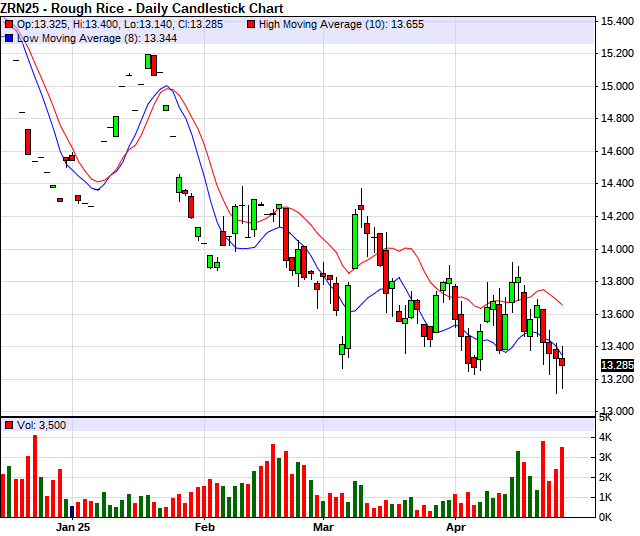Click the 13.285 current price tag
The height and width of the screenshot is (536, 640).
[616, 365]
